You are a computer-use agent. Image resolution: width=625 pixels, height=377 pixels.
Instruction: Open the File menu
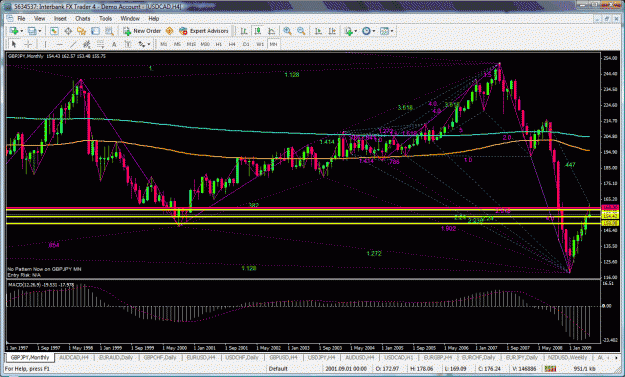point(21,18)
